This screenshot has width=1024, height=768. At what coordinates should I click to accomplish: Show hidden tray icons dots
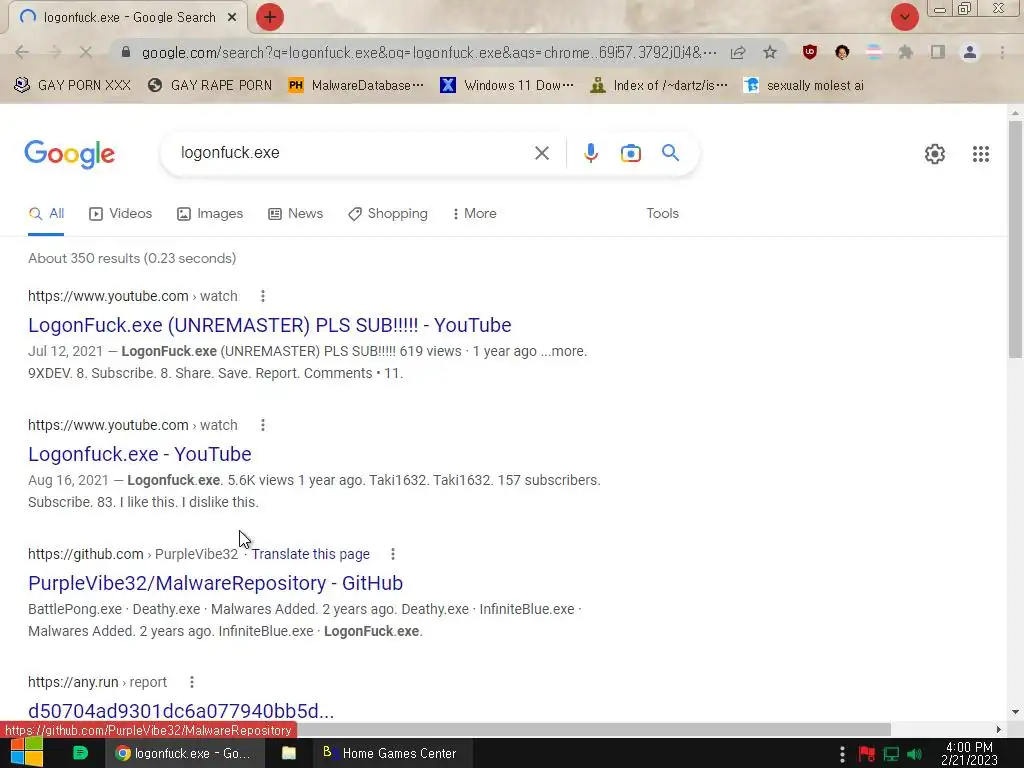pos(842,754)
